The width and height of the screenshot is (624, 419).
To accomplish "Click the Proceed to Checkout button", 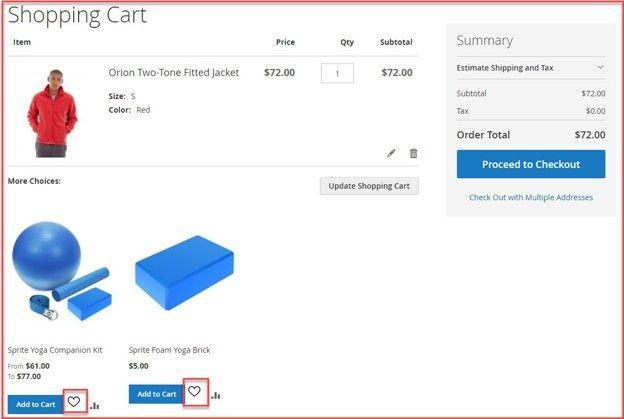I will [x=530, y=164].
